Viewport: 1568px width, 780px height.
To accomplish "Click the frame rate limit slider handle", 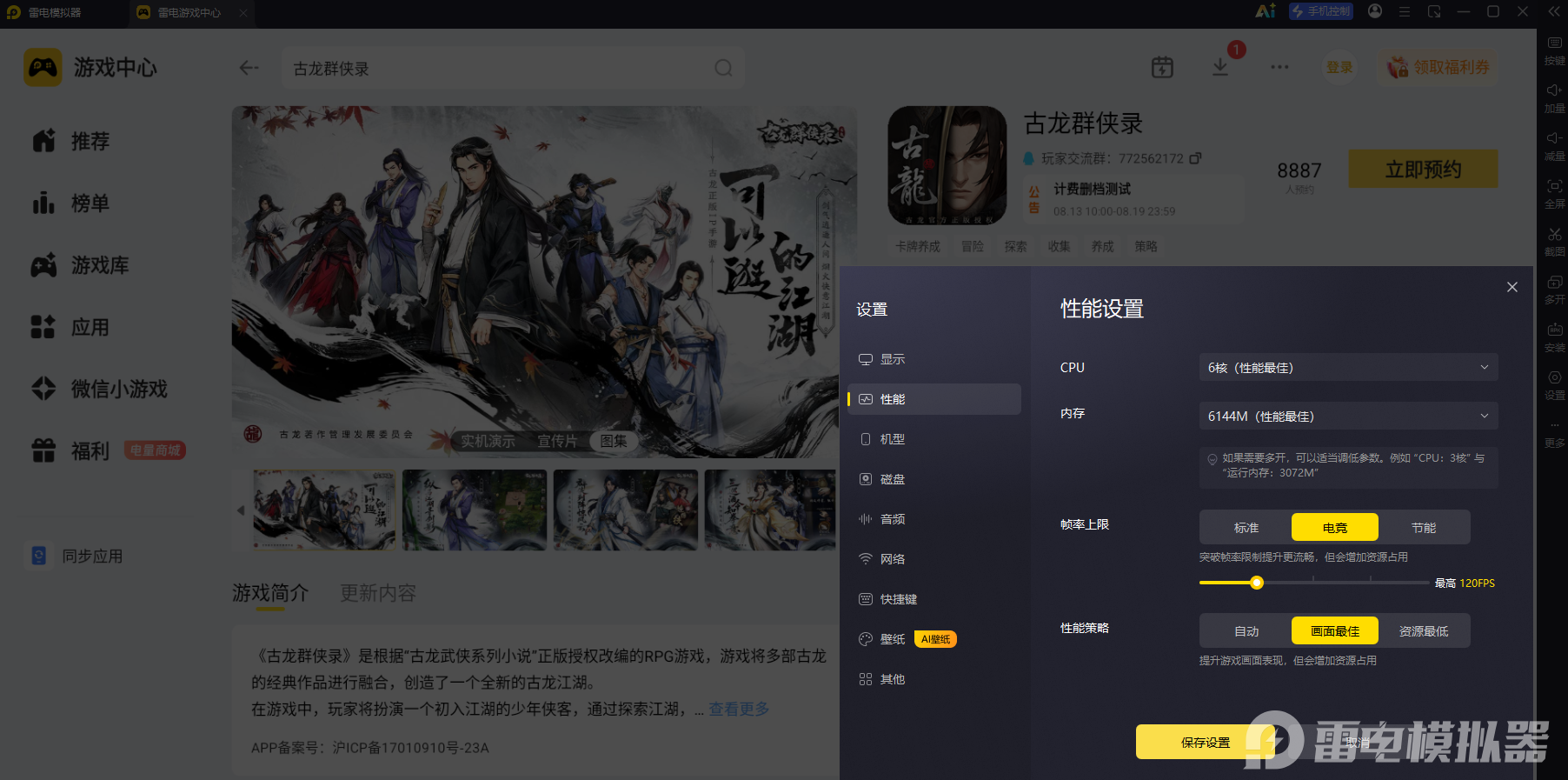I will pos(1257,583).
